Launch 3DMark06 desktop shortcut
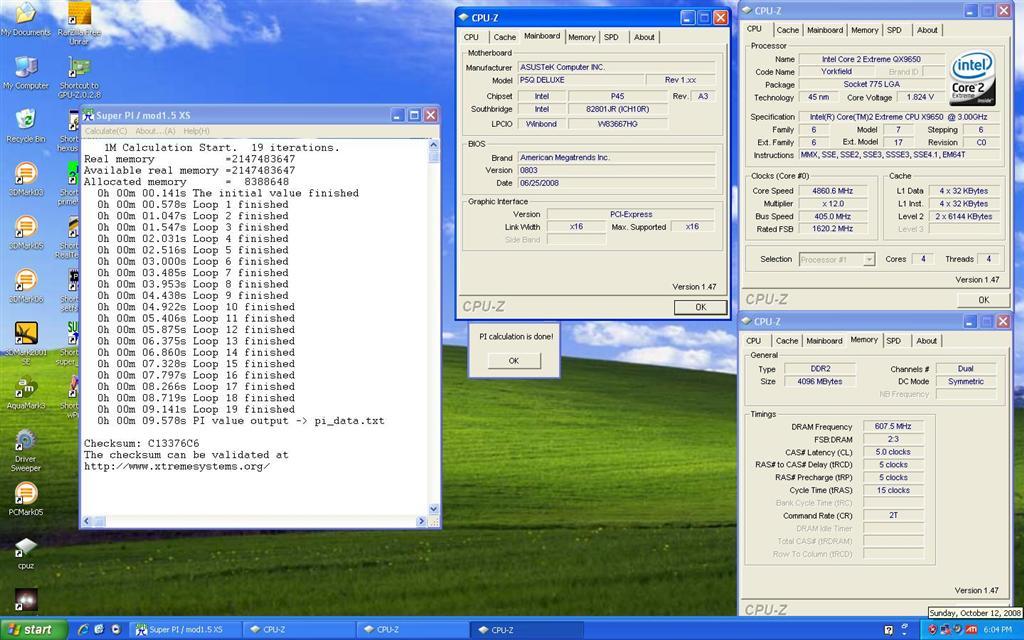The width and height of the screenshot is (1024, 640). [25, 286]
